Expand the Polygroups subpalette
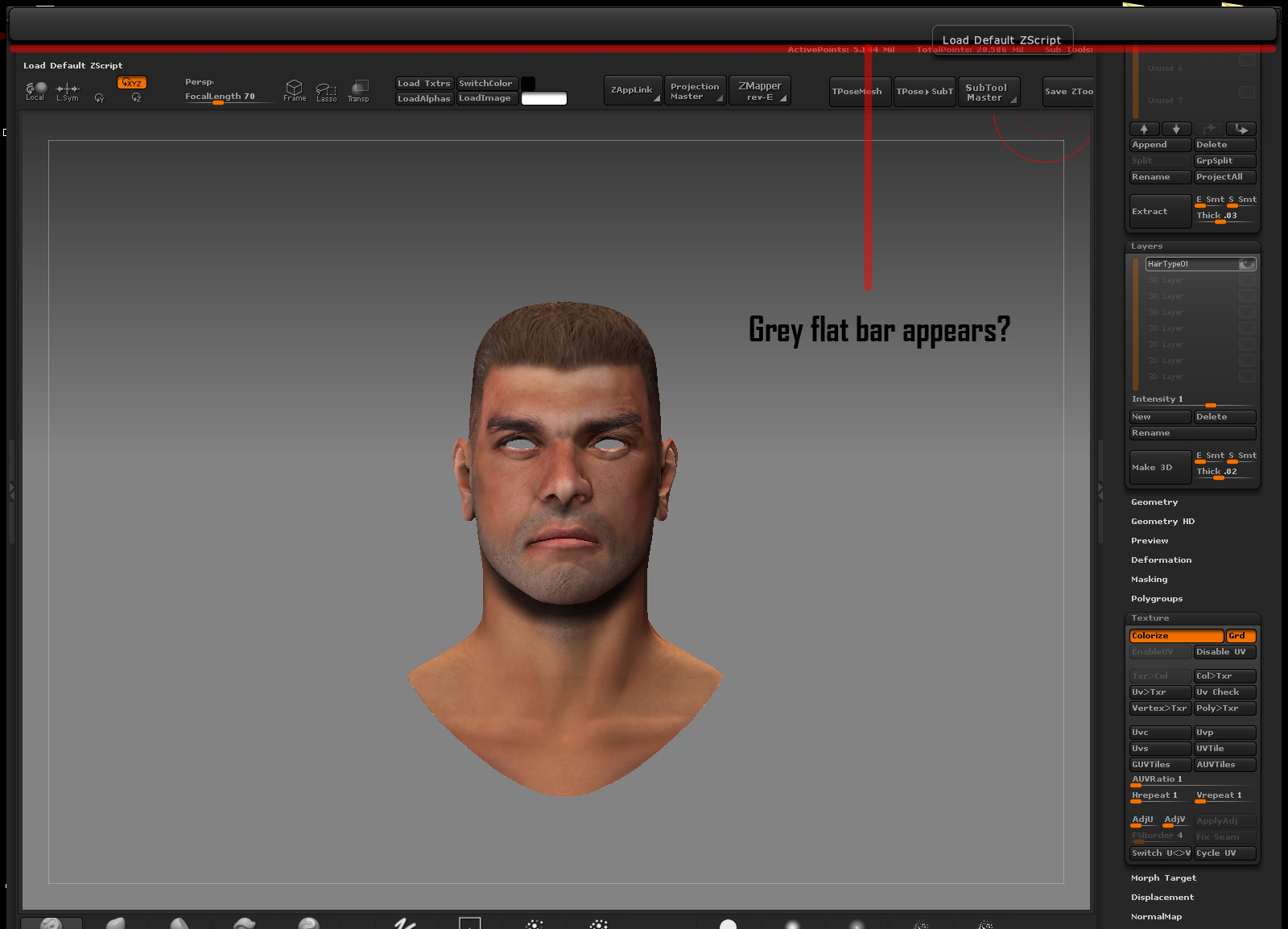 coord(1157,599)
